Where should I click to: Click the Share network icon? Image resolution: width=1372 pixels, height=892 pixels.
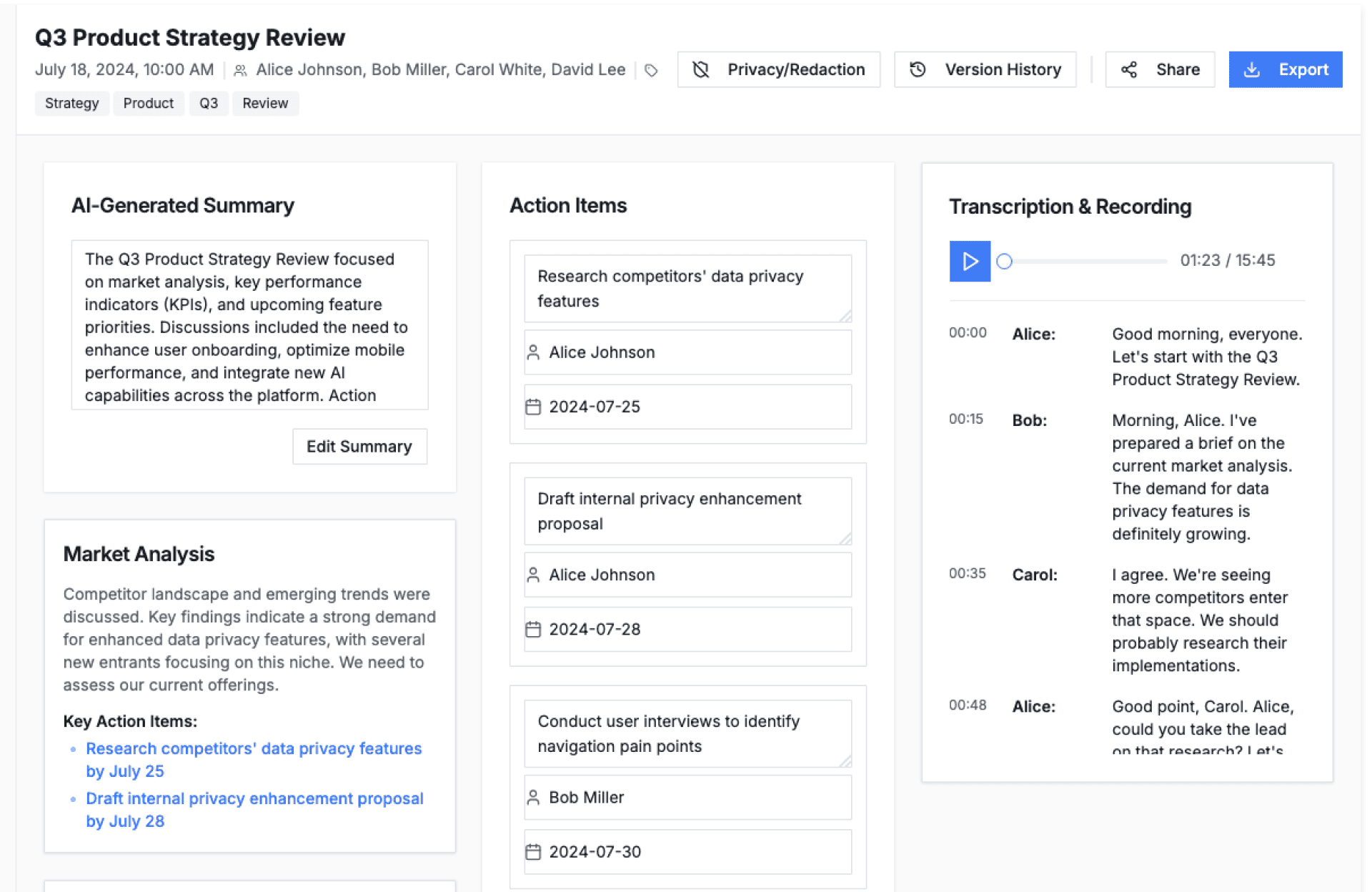coord(1129,69)
